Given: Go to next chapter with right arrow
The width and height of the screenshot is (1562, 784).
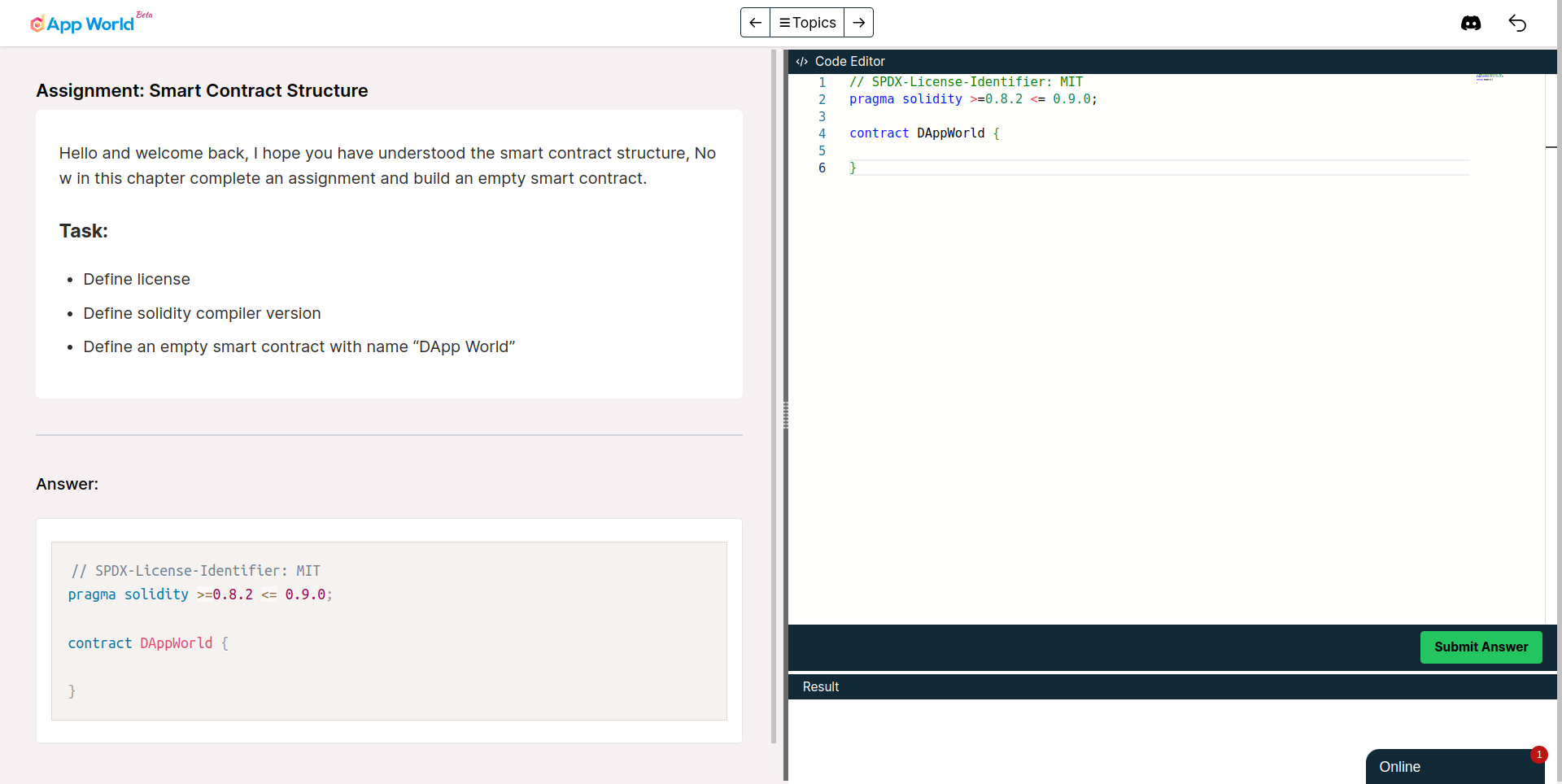Looking at the screenshot, I should pos(858,23).
